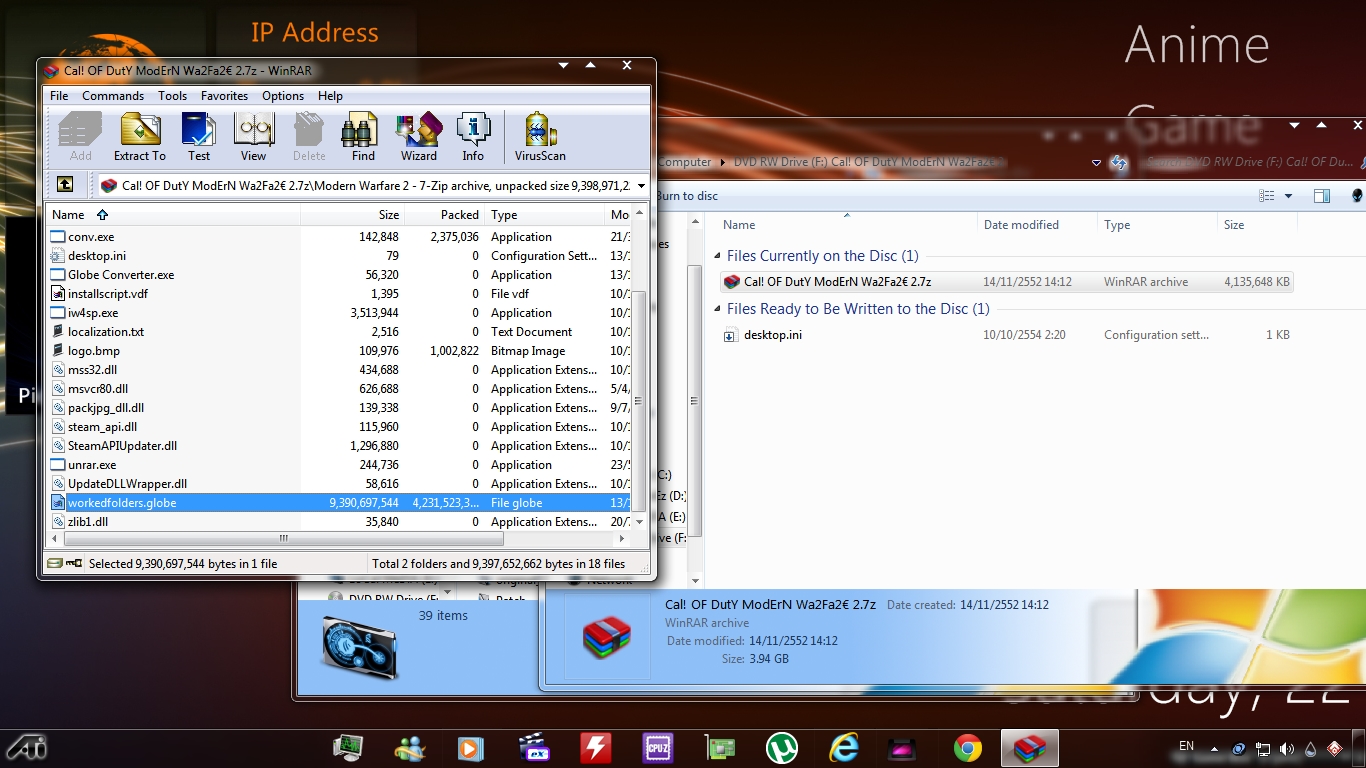Click the WinRAR taskbar button
This screenshot has height=768, width=1366.
[1030, 748]
